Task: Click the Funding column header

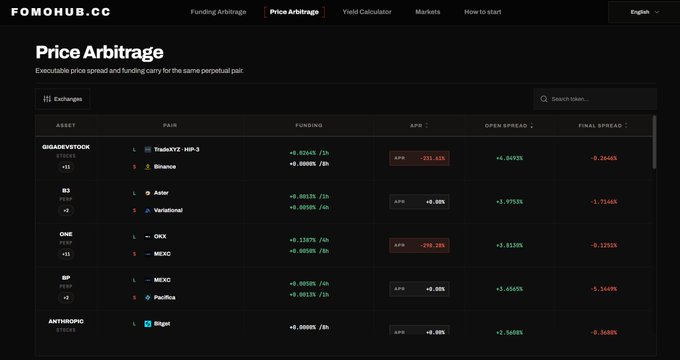Action: coord(309,125)
